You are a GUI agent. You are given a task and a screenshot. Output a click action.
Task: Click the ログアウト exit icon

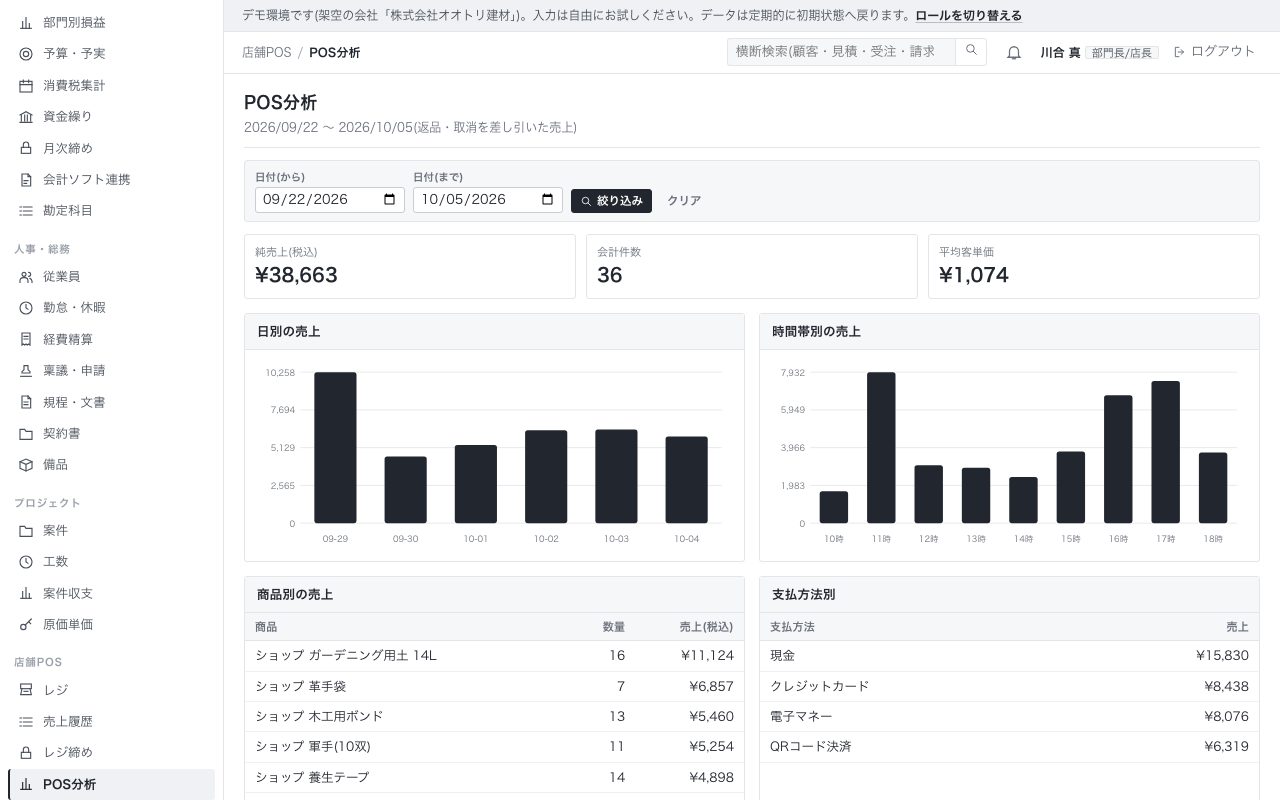pyautogui.click(x=1179, y=52)
